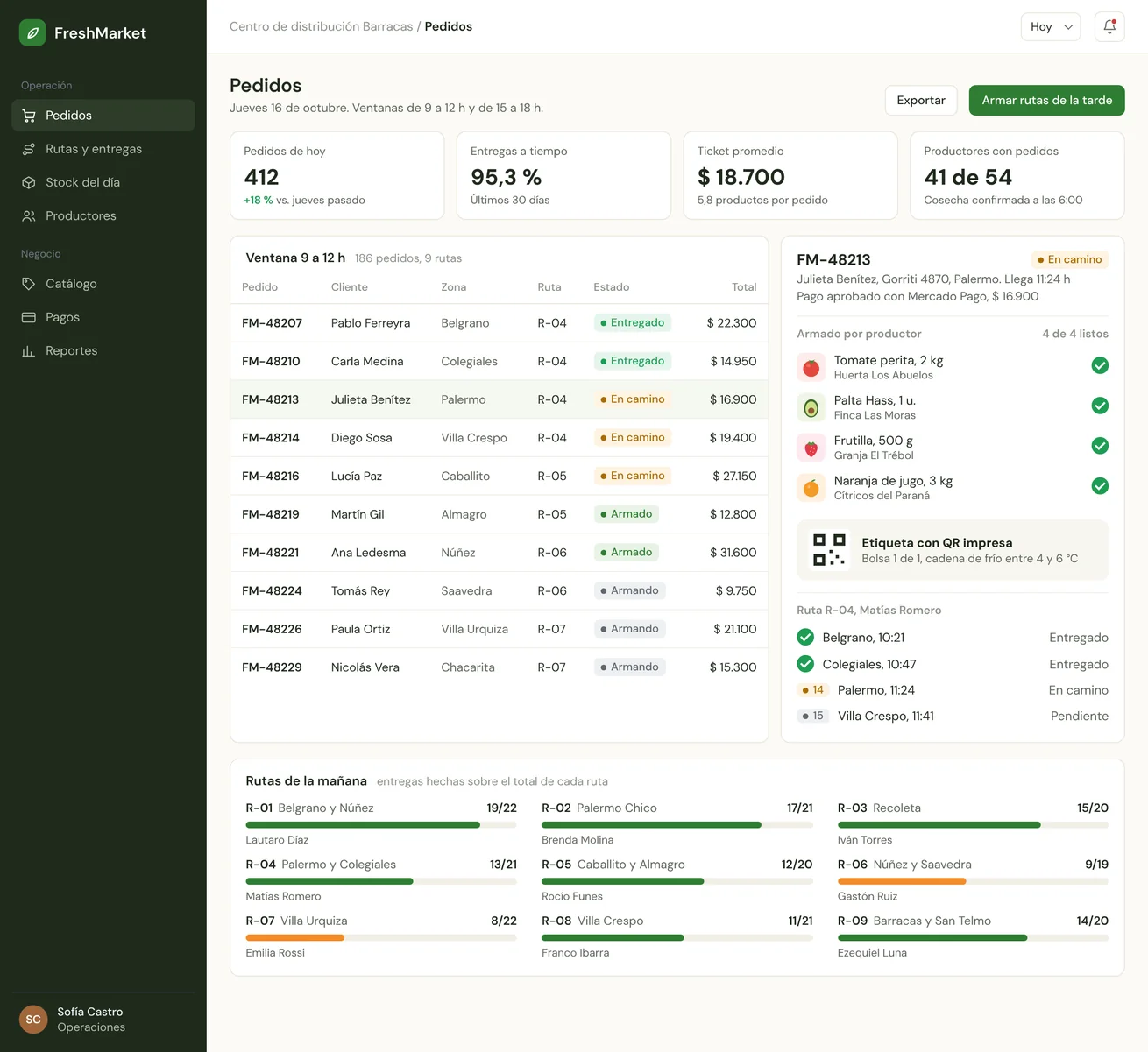1148x1052 pixels.
Task: Click the strawberry icon for Frutilla
Action: click(x=811, y=448)
